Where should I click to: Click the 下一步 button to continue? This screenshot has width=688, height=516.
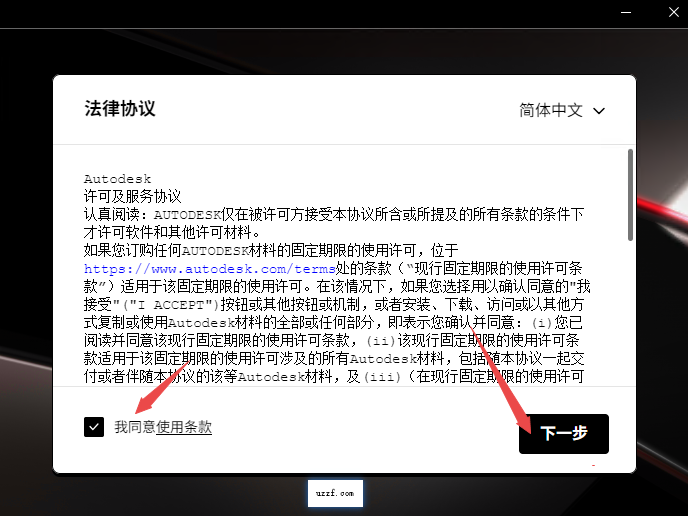[x=563, y=434]
